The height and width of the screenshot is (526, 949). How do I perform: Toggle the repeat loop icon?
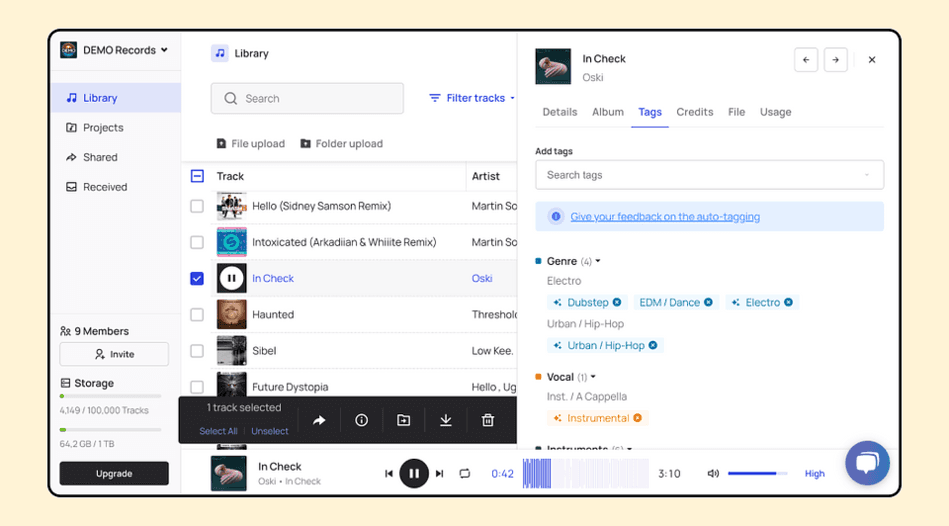click(465, 473)
